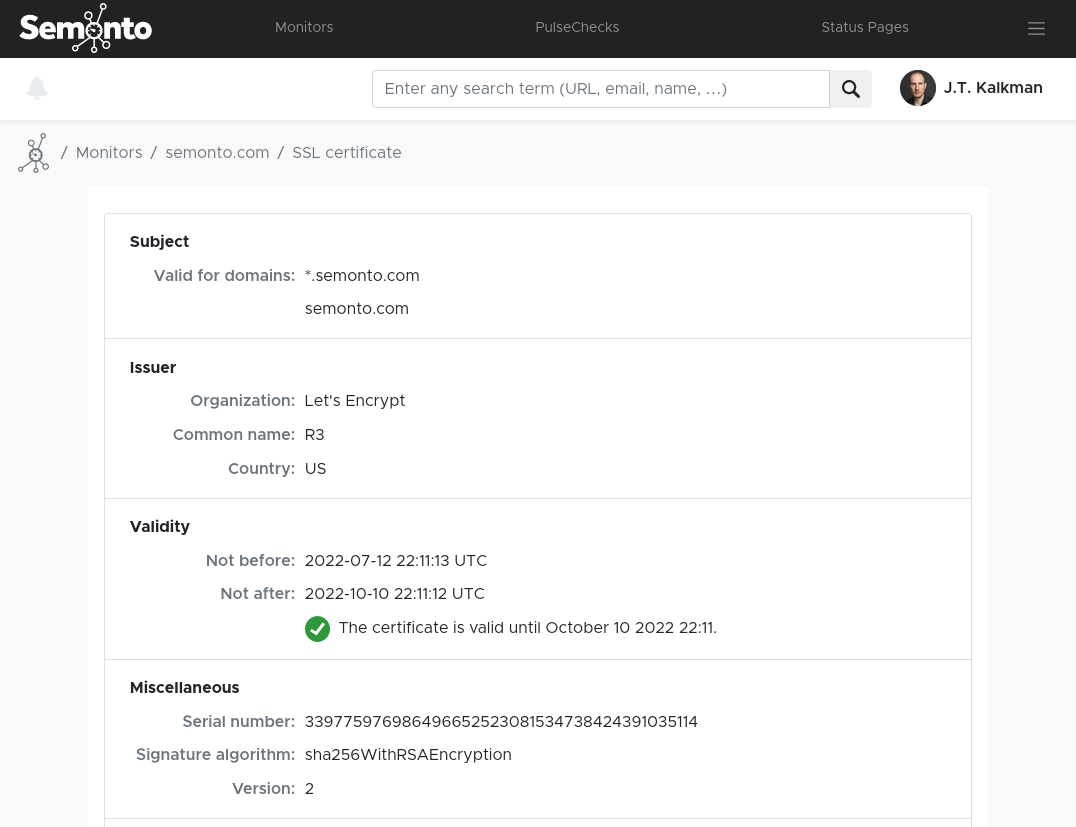Click the notifications bell icon
The image size is (1076, 827).
pyautogui.click(x=37, y=88)
